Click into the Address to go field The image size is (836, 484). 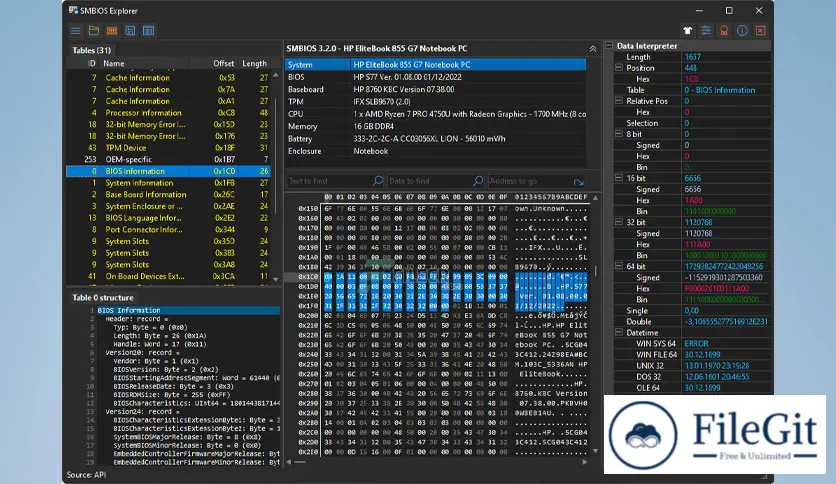click(529, 181)
